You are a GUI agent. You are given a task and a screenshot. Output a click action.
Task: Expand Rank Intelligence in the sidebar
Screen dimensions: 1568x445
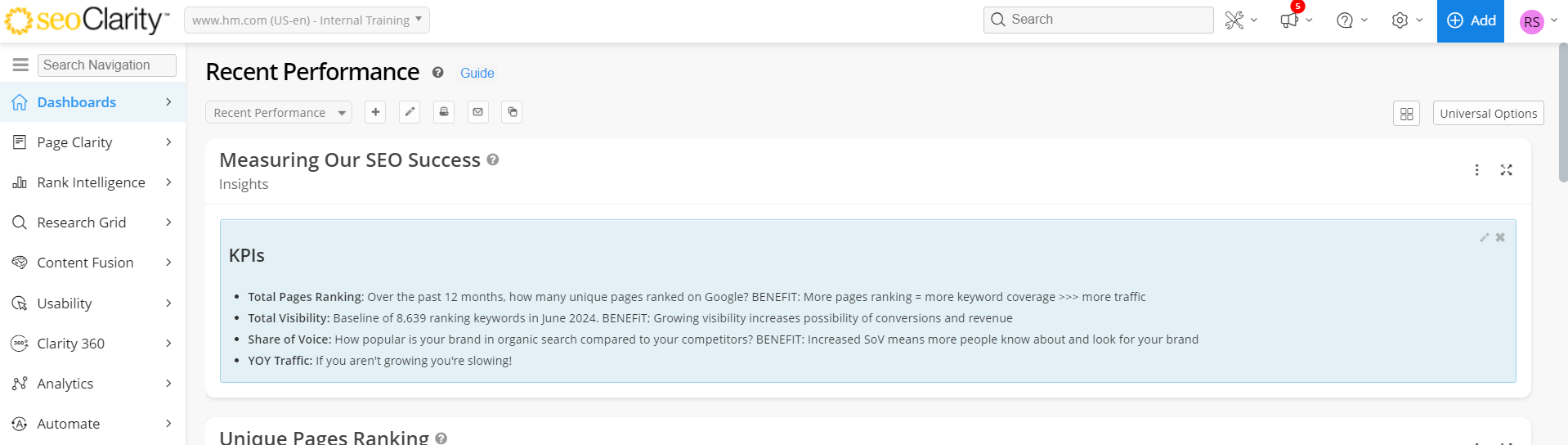(92, 182)
